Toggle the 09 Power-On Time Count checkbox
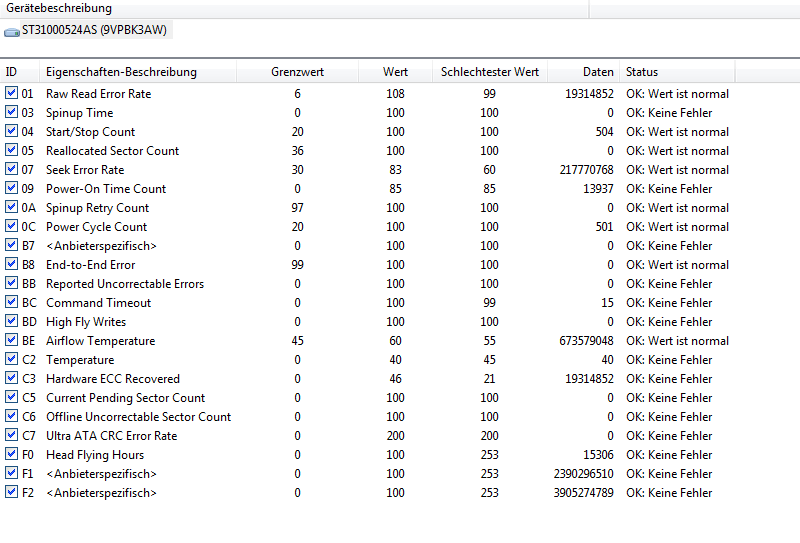 [x=11, y=188]
